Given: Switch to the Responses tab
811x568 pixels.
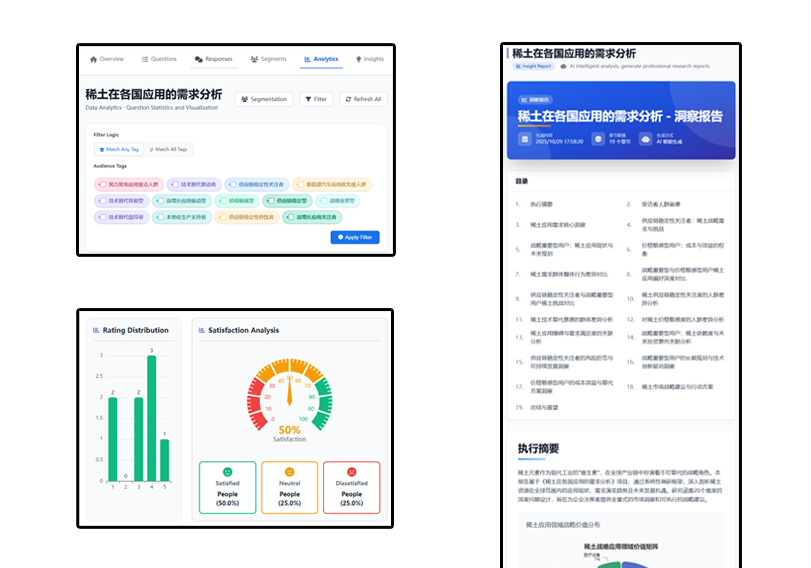Looking at the screenshot, I should pyautogui.click(x=214, y=59).
